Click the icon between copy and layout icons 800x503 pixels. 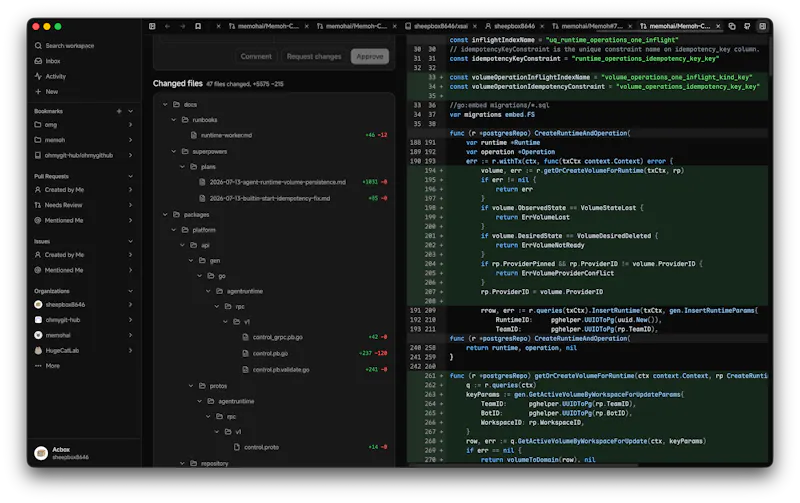point(747,26)
